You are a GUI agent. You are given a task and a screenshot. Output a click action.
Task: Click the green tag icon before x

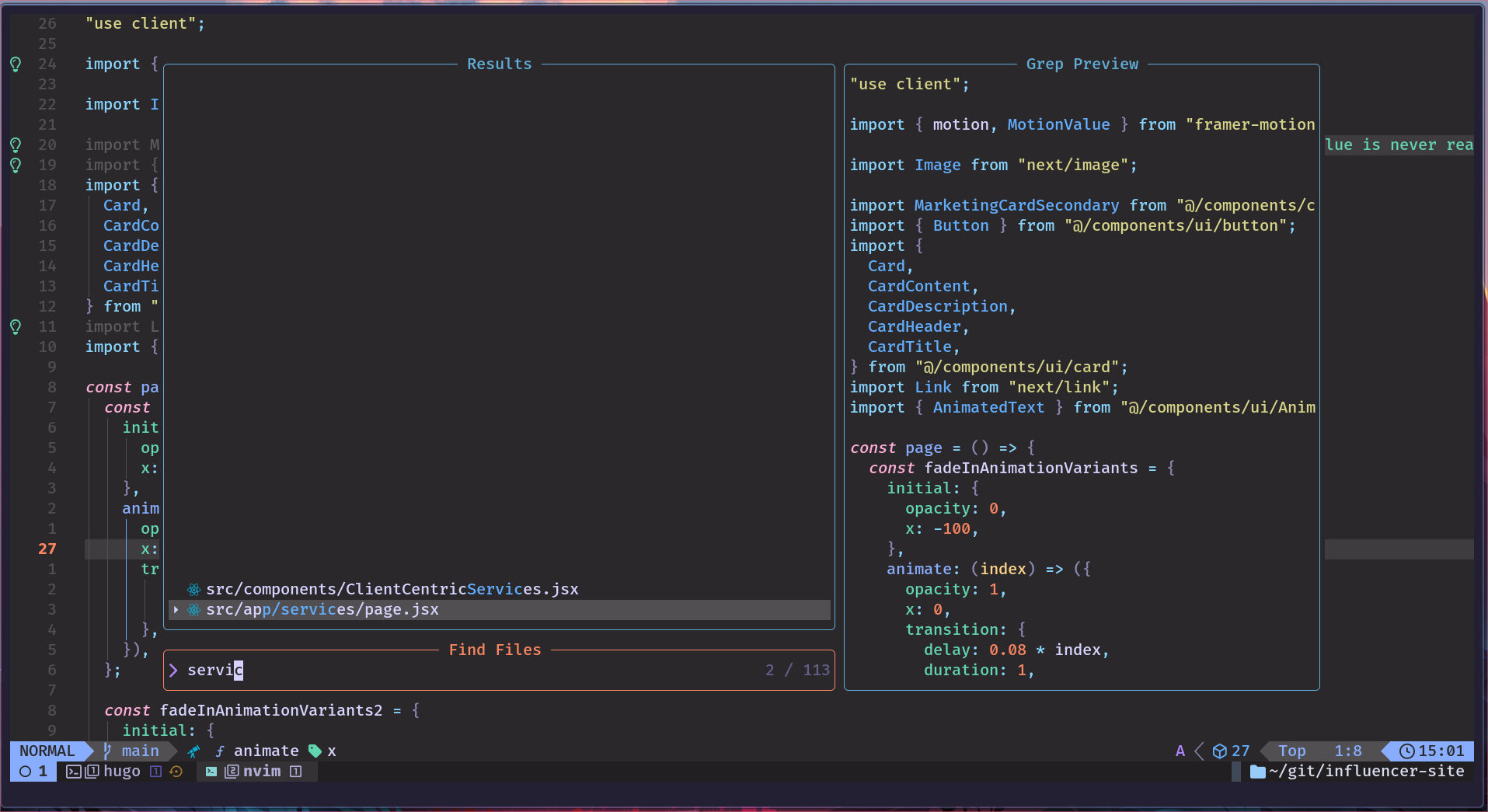(x=315, y=751)
